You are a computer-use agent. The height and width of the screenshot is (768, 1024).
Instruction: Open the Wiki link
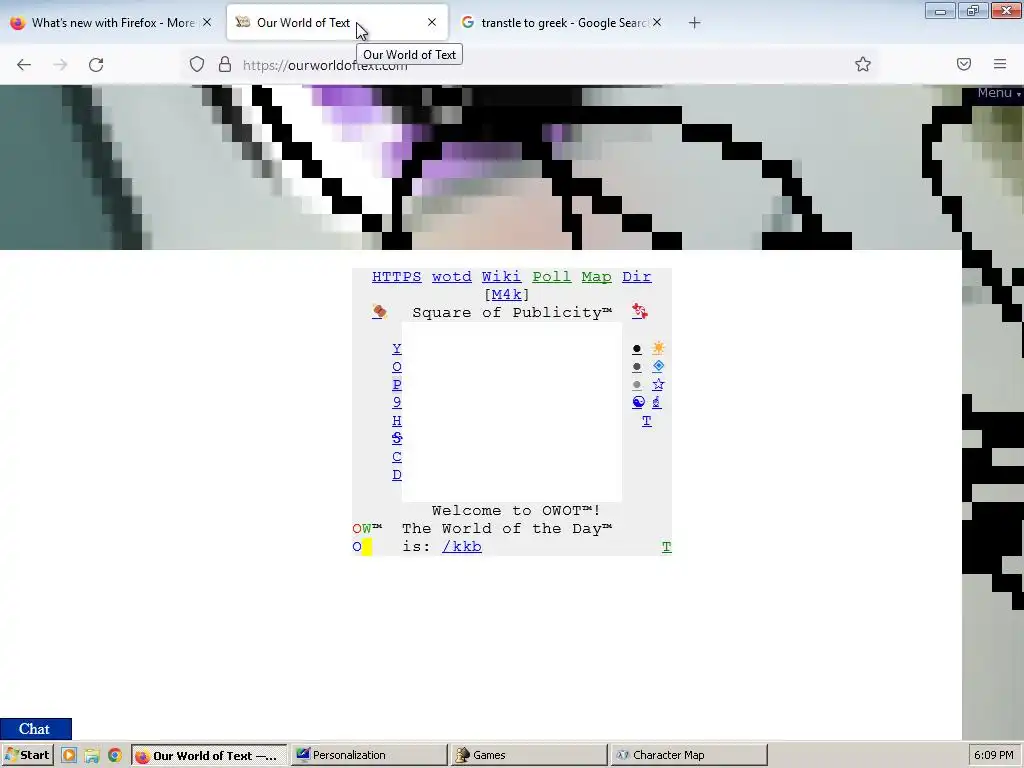pyautogui.click(x=502, y=277)
